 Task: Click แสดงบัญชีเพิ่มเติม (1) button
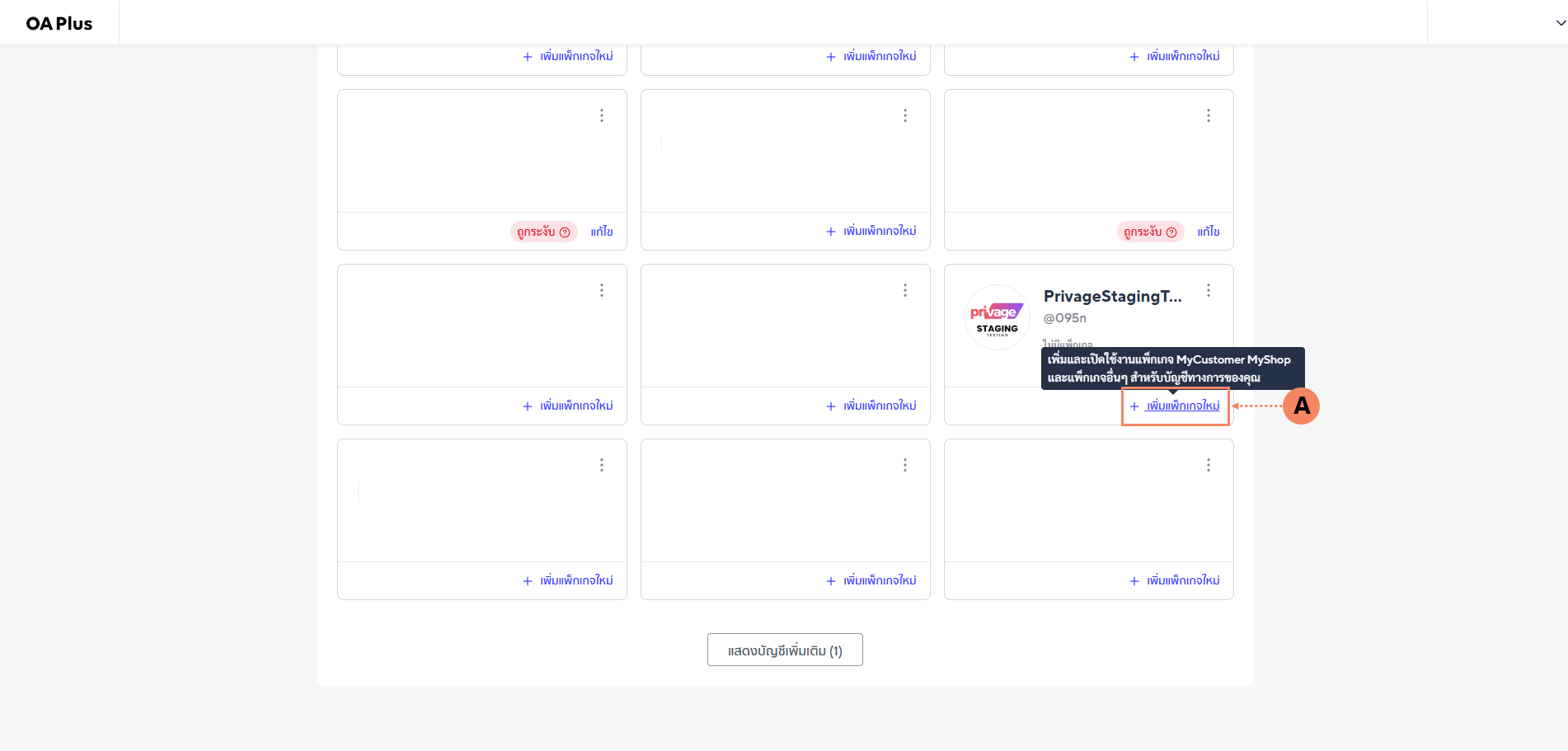pos(784,650)
